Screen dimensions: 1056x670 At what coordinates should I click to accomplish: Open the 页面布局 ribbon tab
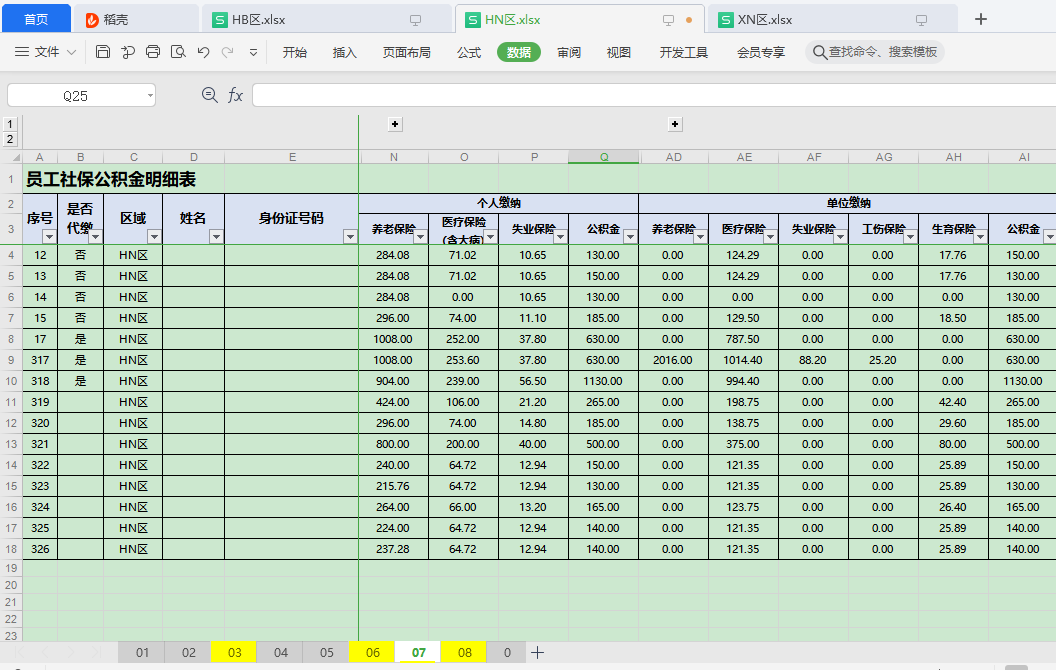point(406,52)
